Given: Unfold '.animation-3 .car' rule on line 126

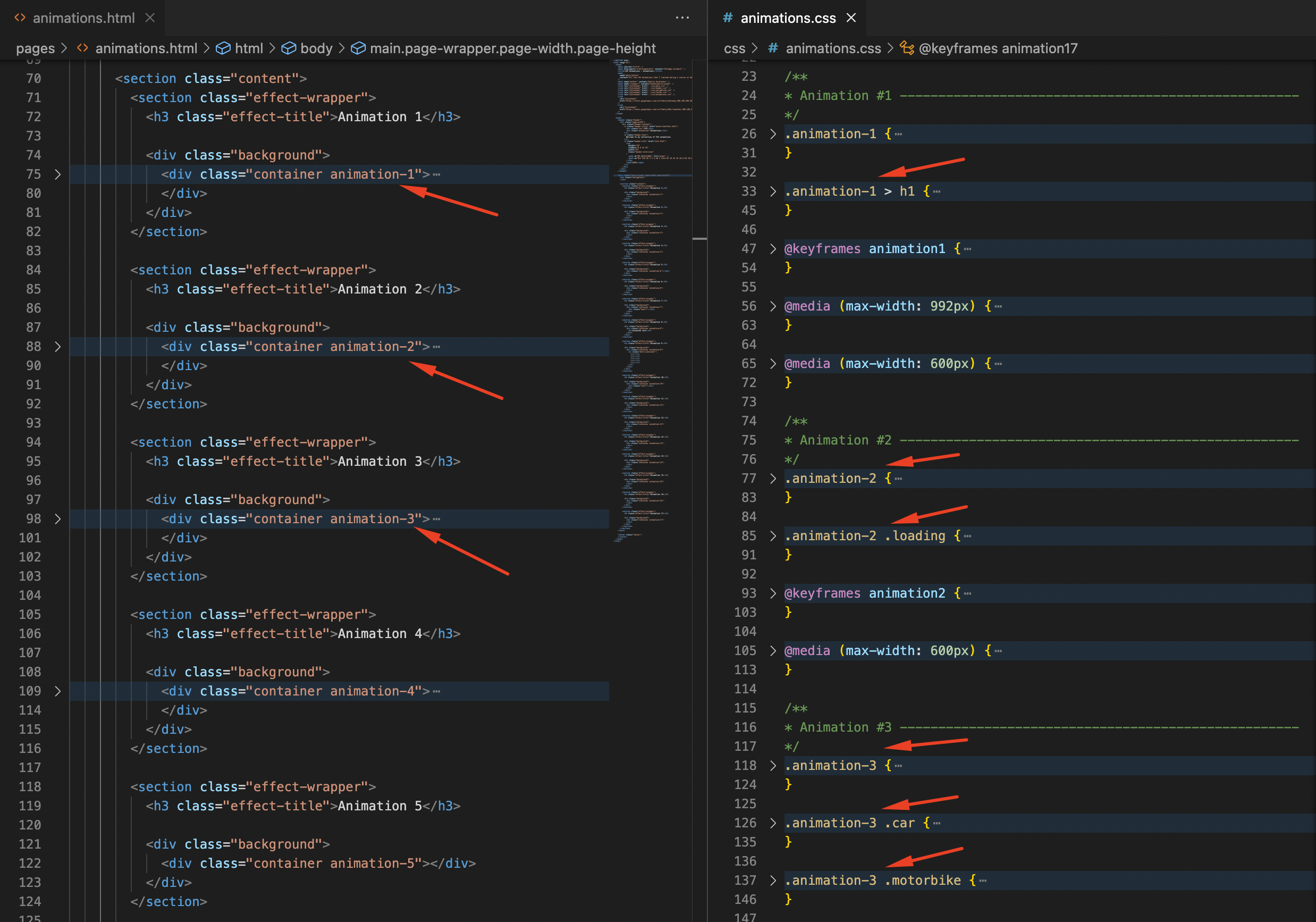Looking at the screenshot, I should click(773, 823).
